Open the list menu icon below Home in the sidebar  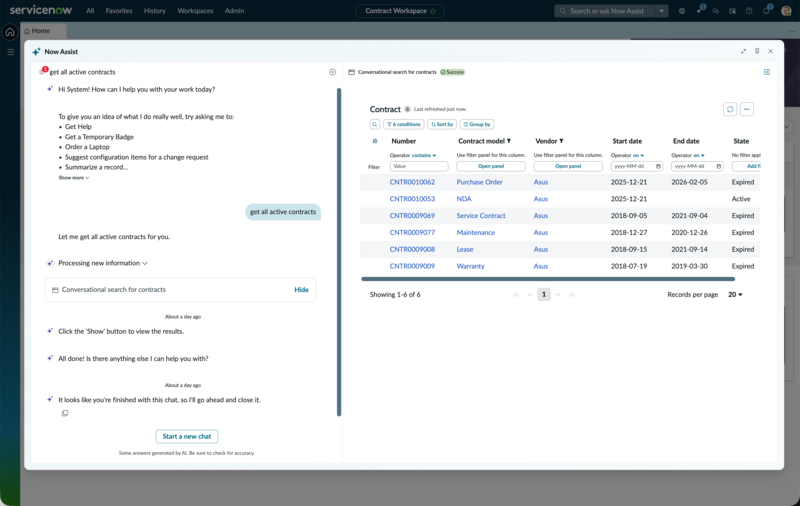tap(10, 52)
